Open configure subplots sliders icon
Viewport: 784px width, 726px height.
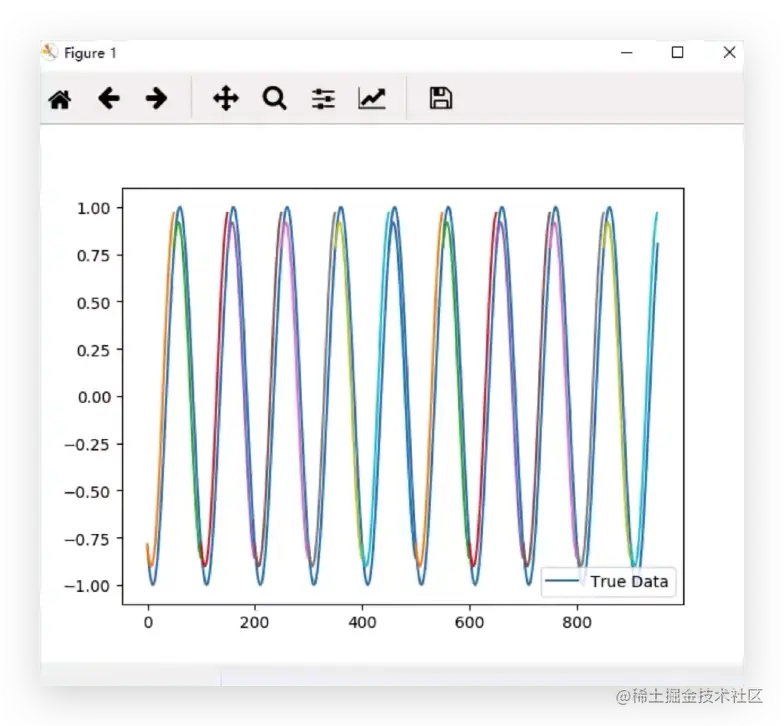[x=323, y=98]
